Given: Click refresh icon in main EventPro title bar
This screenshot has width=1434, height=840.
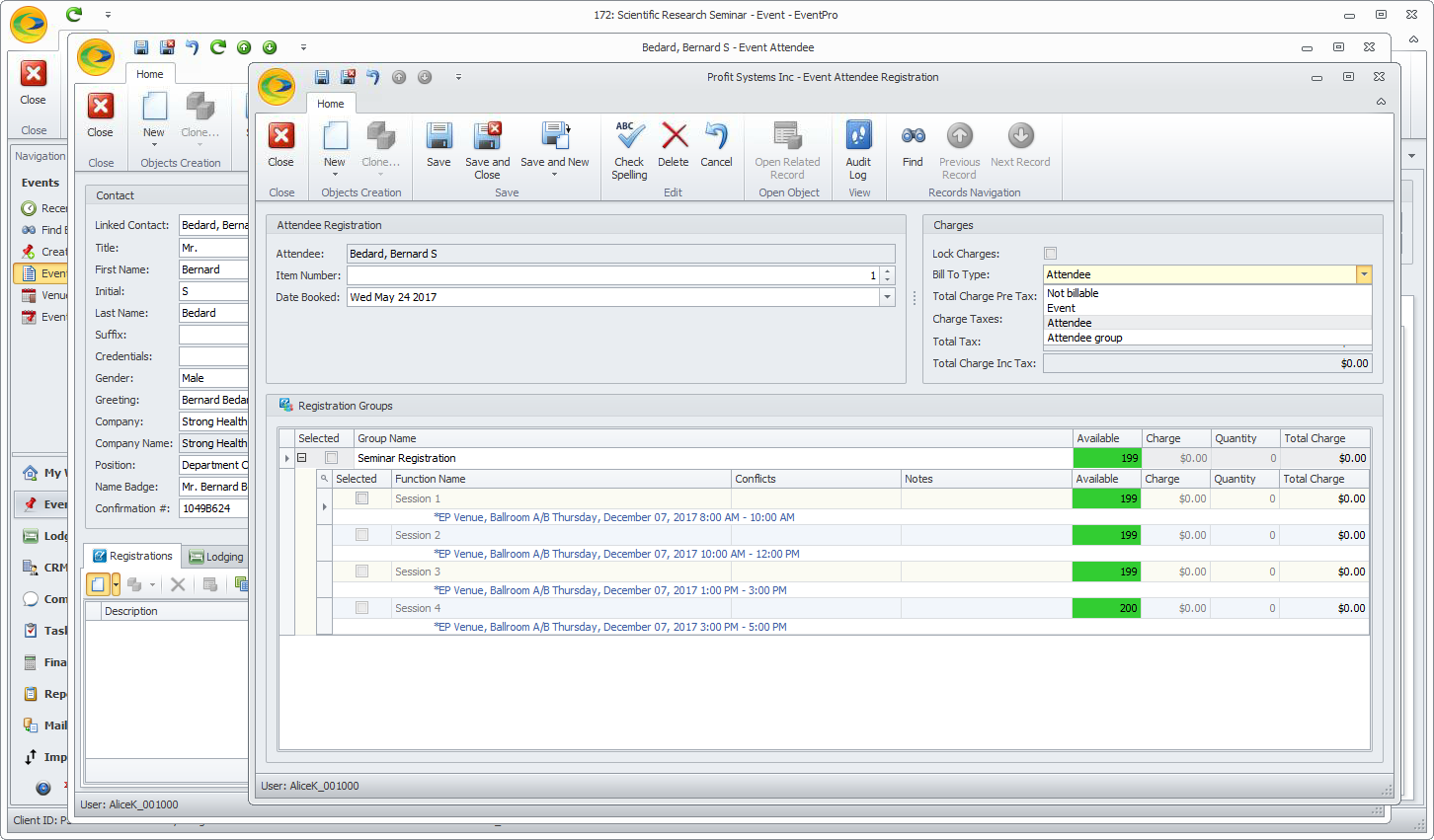Looking at the screenshot, I should click(74, 14).
